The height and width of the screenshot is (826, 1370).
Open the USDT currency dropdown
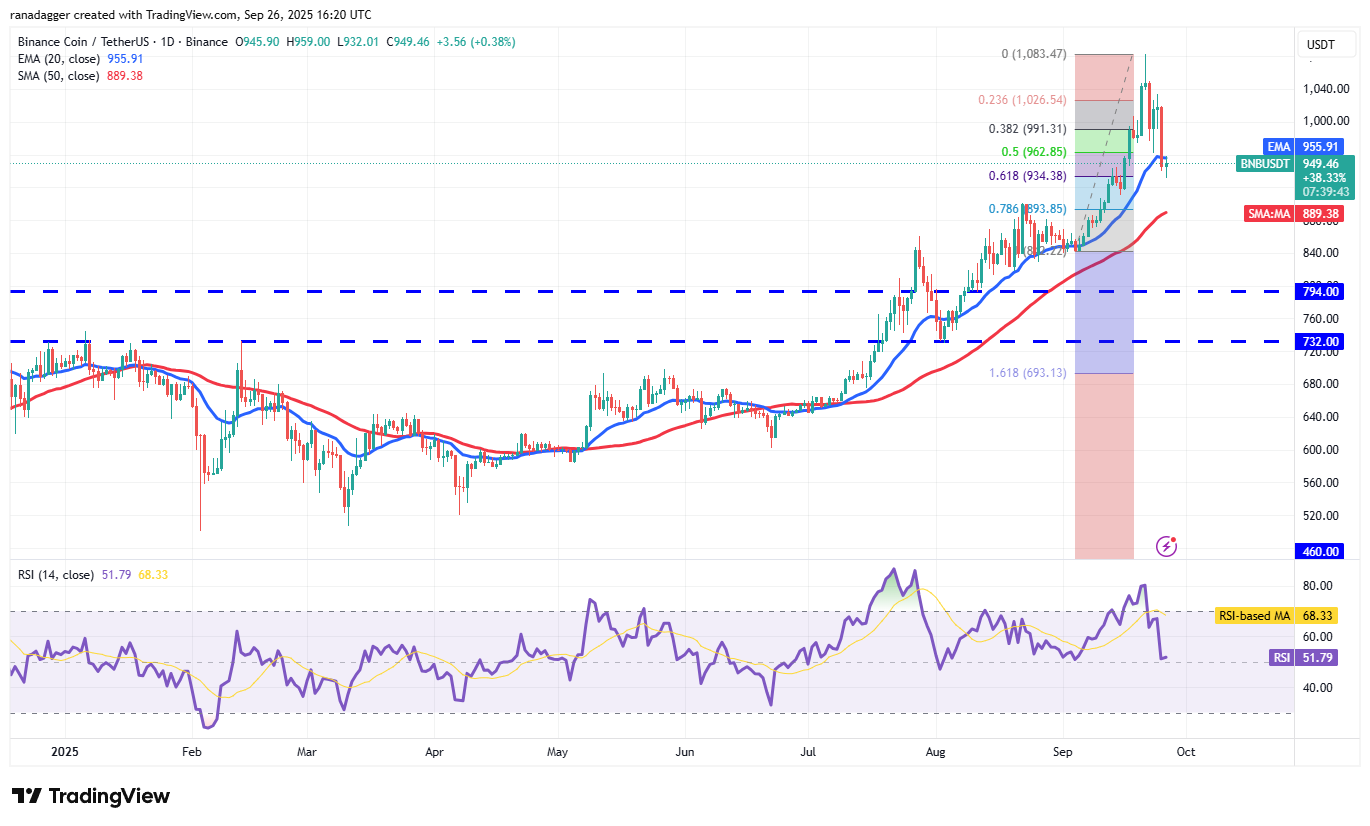(x=1322, y=45)
